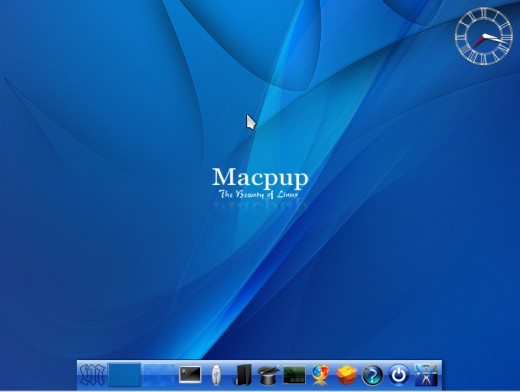This screenshot has width=520, height=392.
Task: Open the network antenna connection icon
Action: (x=426, y=375)
